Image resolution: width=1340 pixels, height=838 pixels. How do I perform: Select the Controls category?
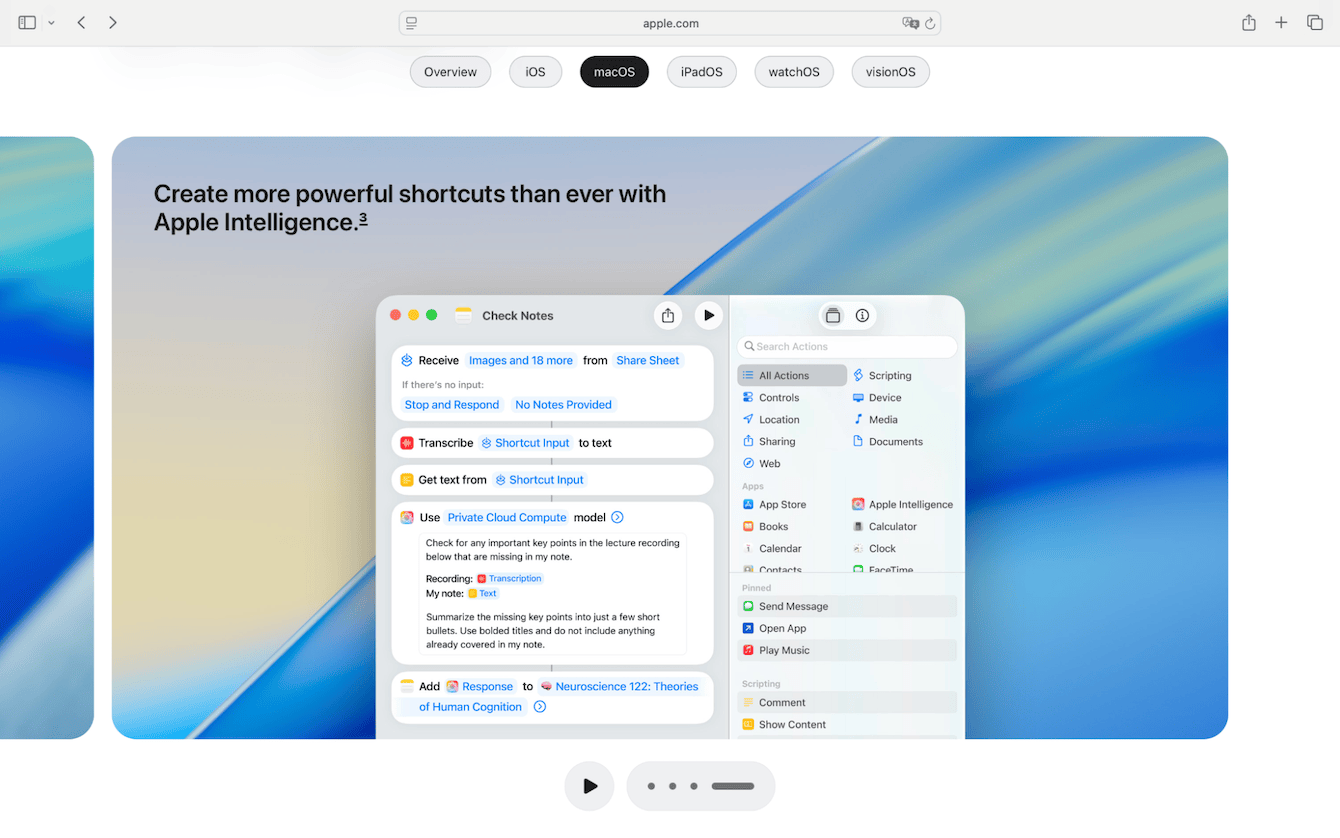tap(777, 397)
